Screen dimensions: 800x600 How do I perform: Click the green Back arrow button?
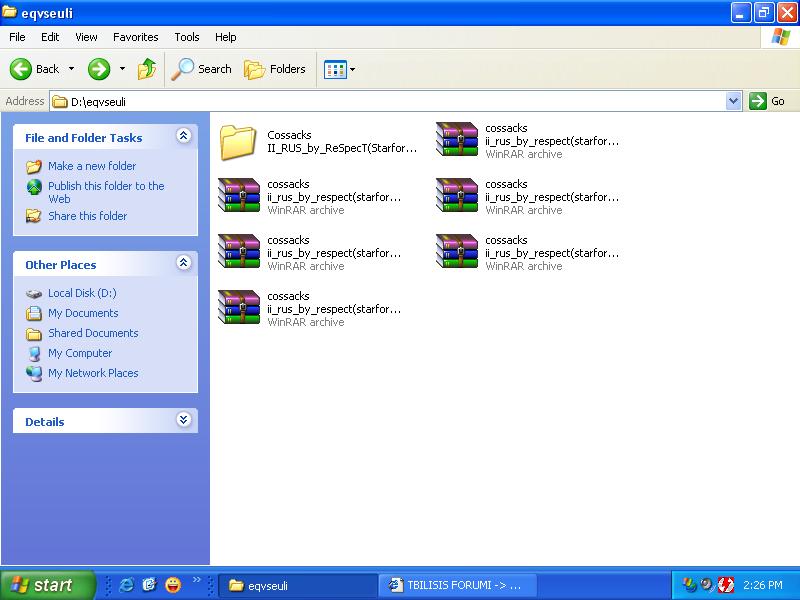pos(21,69)
